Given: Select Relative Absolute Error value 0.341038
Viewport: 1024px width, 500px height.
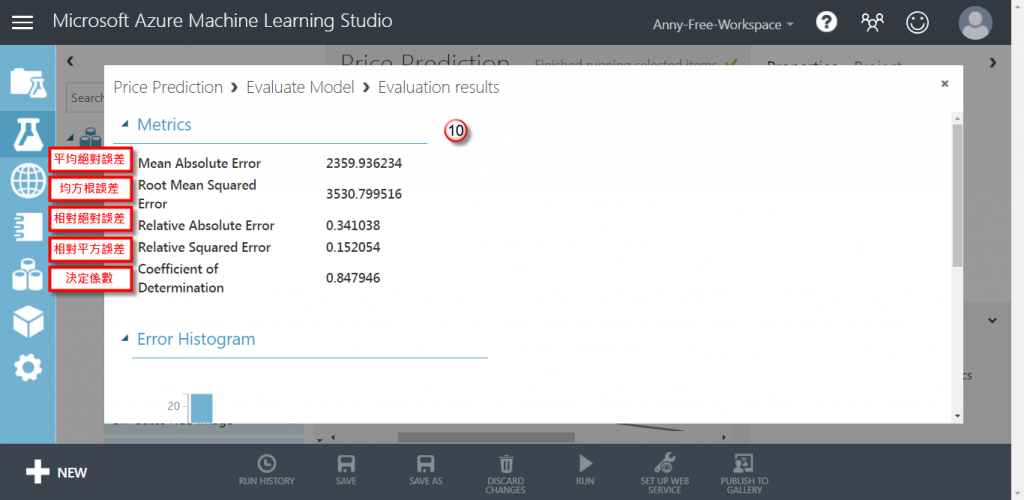Looking at the screenshot, I should coord(353,226).
